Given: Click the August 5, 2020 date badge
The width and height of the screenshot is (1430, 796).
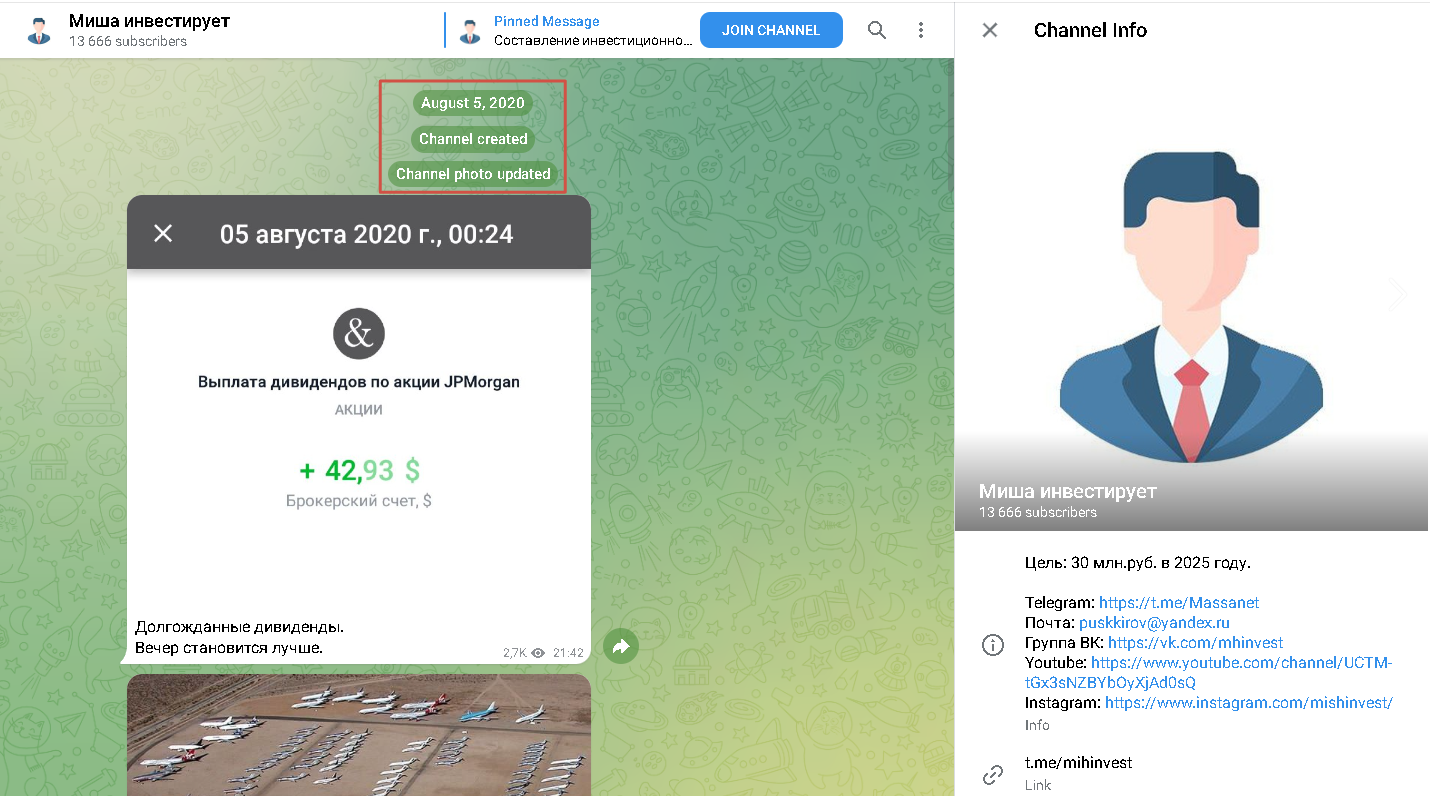Looking at the screenshot, I should [x=473, y=103].
